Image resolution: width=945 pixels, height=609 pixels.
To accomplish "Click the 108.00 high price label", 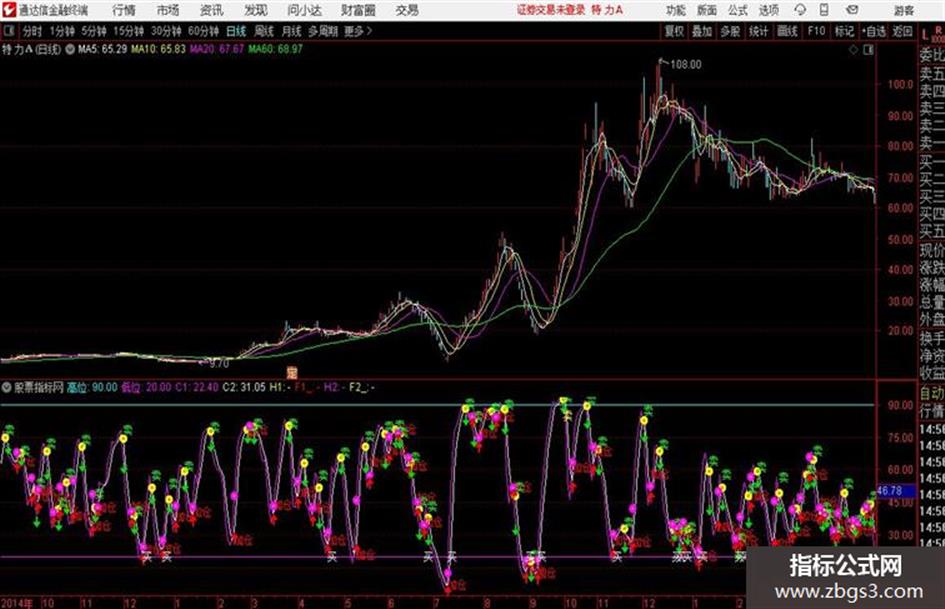I will (686, 65).
